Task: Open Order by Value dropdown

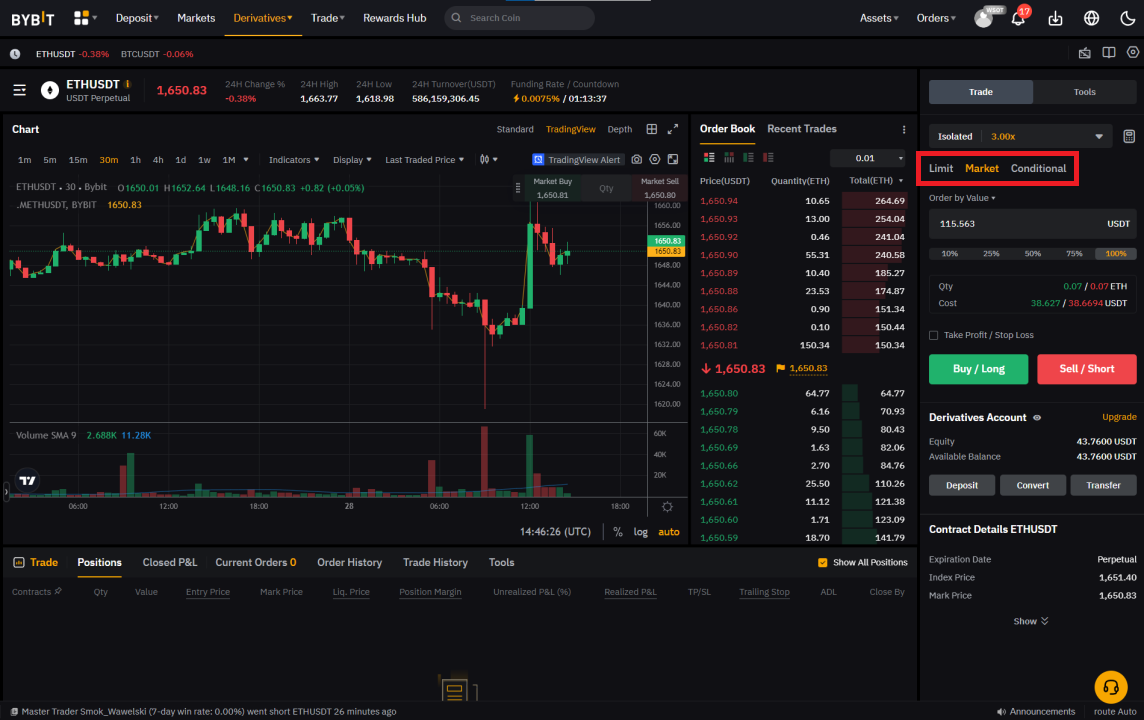Action: (x=962, y=198)
